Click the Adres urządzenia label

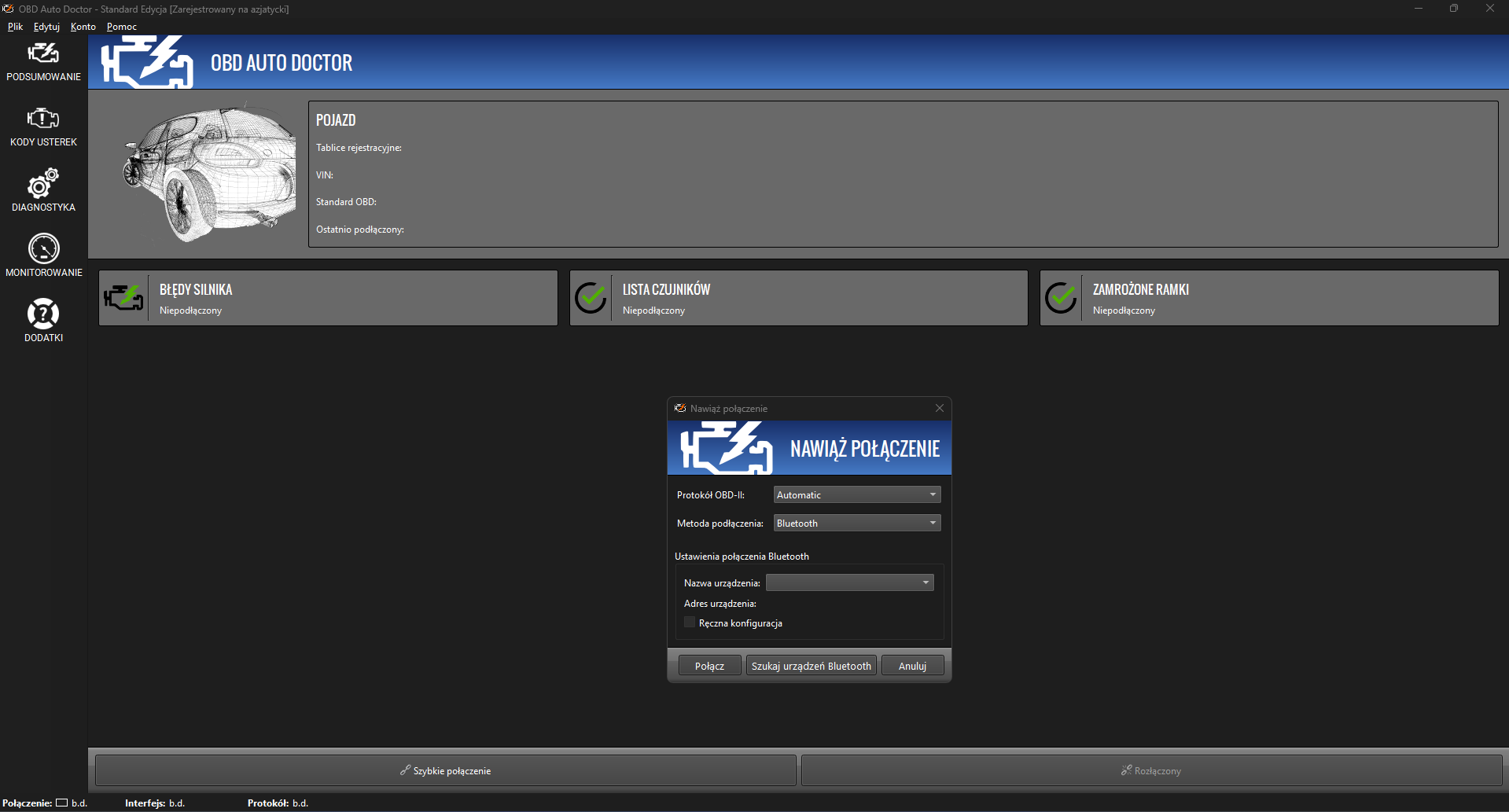[x=720, y=604]
